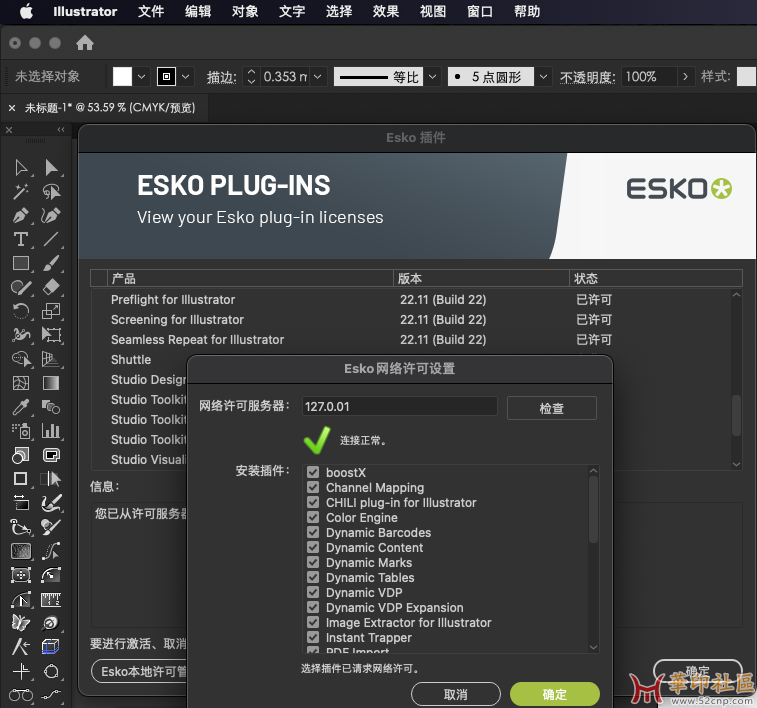Viewport: 757px width, 708px height.
Task: Activate the Type tool
Action: click(21, 239)
